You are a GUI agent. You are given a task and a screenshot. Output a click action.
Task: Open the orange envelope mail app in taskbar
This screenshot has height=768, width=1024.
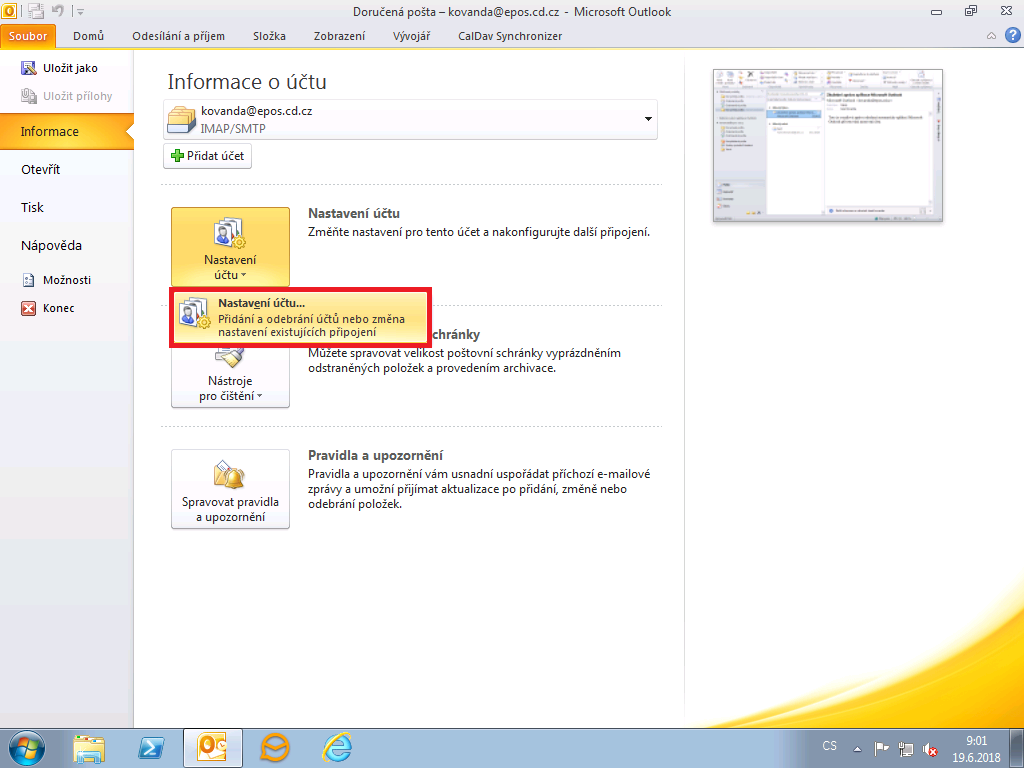pos(275,748)
